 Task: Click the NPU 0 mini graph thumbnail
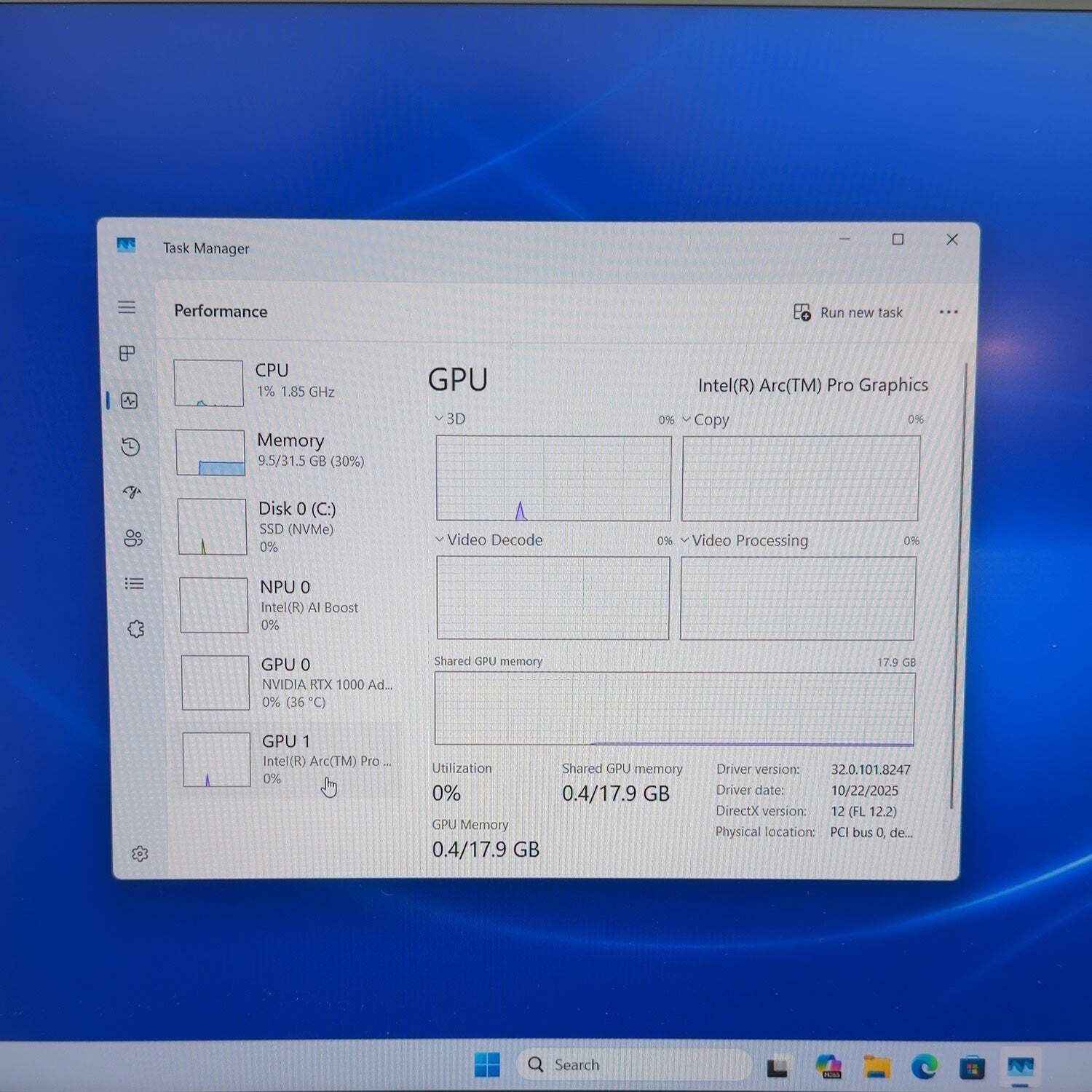214,605
